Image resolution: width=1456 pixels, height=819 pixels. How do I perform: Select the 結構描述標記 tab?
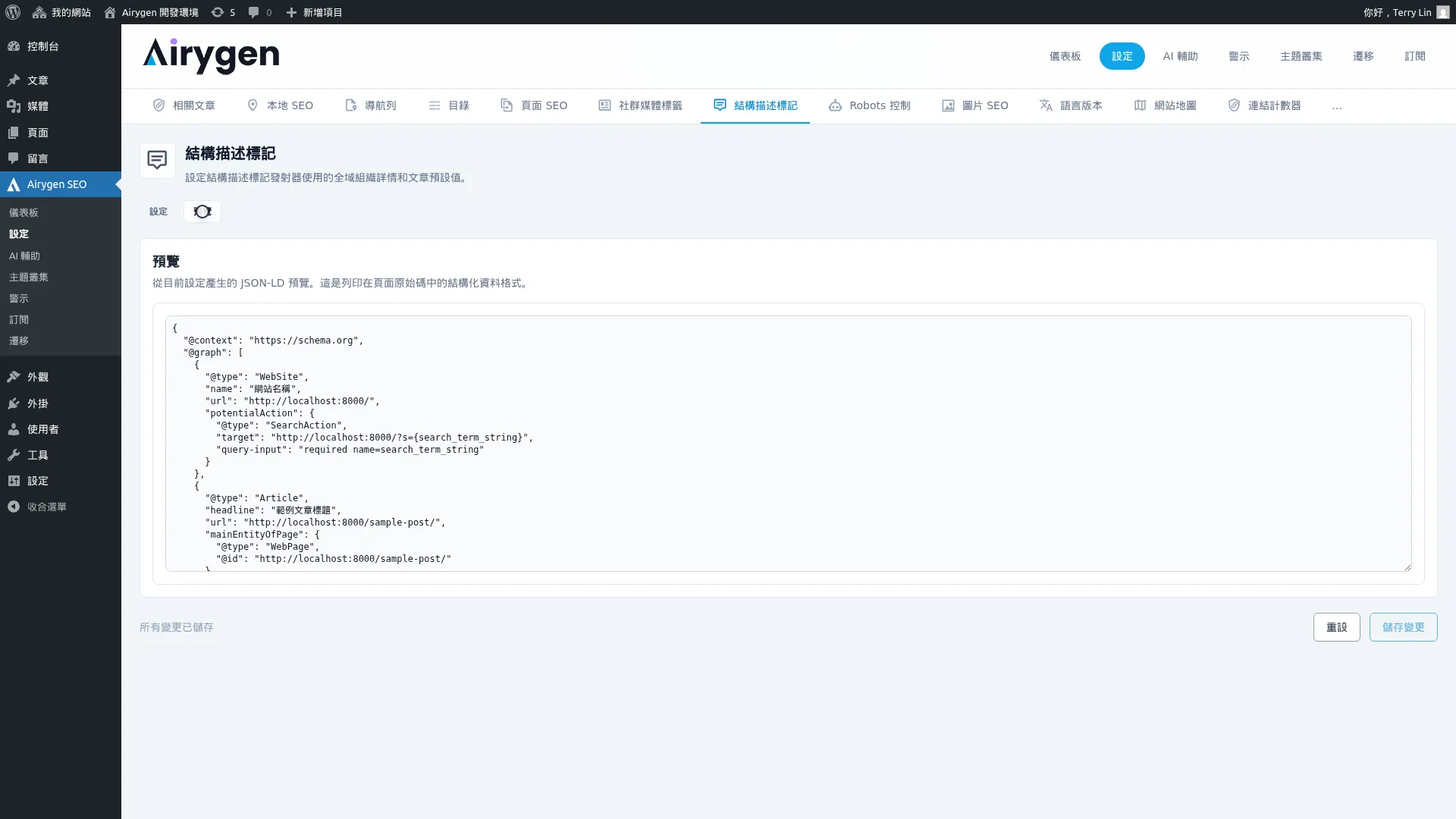point(755,105)
